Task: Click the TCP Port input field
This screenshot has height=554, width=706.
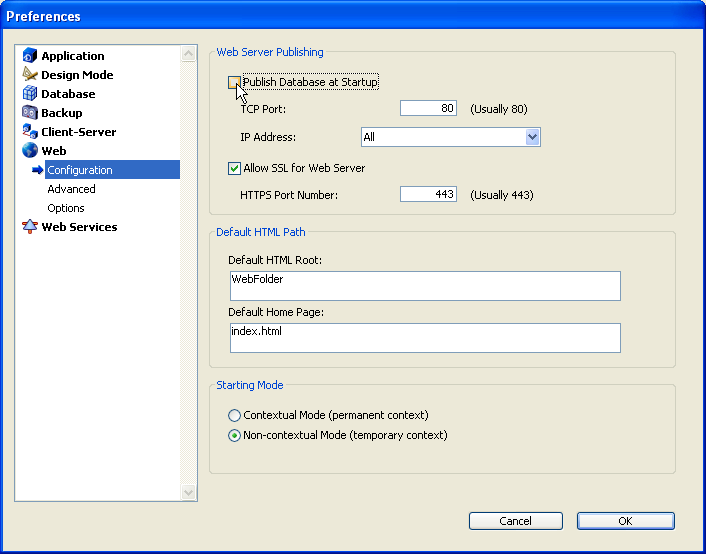Action: 428,109
